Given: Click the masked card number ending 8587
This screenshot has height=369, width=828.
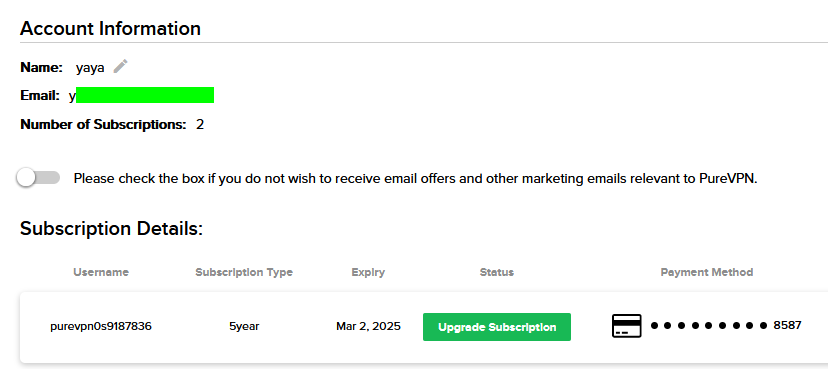Looking at the screenshot, I should click(x=726, y=326).
